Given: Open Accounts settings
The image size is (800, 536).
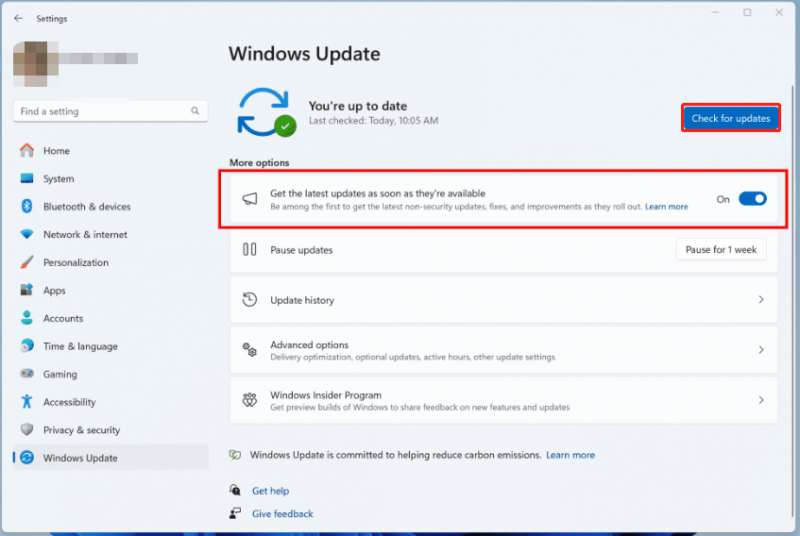Looking at the screenshot, I should pos(111,318).
